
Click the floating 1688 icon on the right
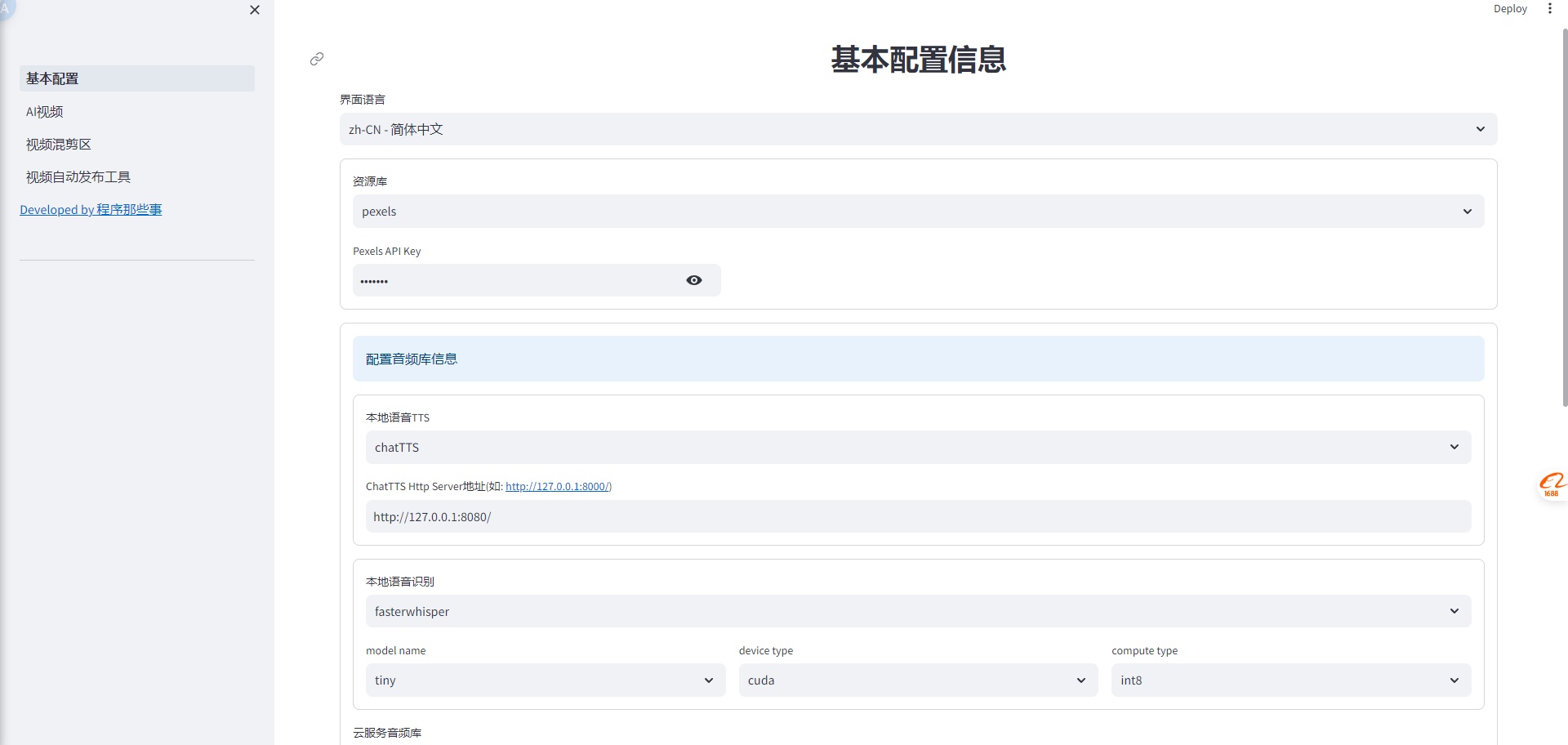pyautogui.click(x=1553, y=484)
